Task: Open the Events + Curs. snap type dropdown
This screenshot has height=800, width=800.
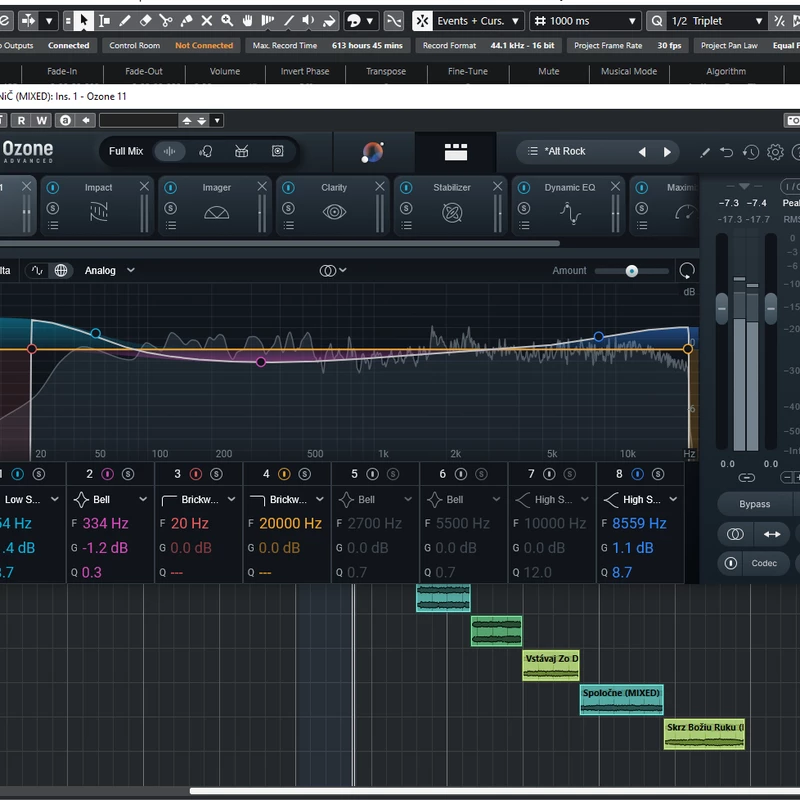Action: click(x=478, y=21)
